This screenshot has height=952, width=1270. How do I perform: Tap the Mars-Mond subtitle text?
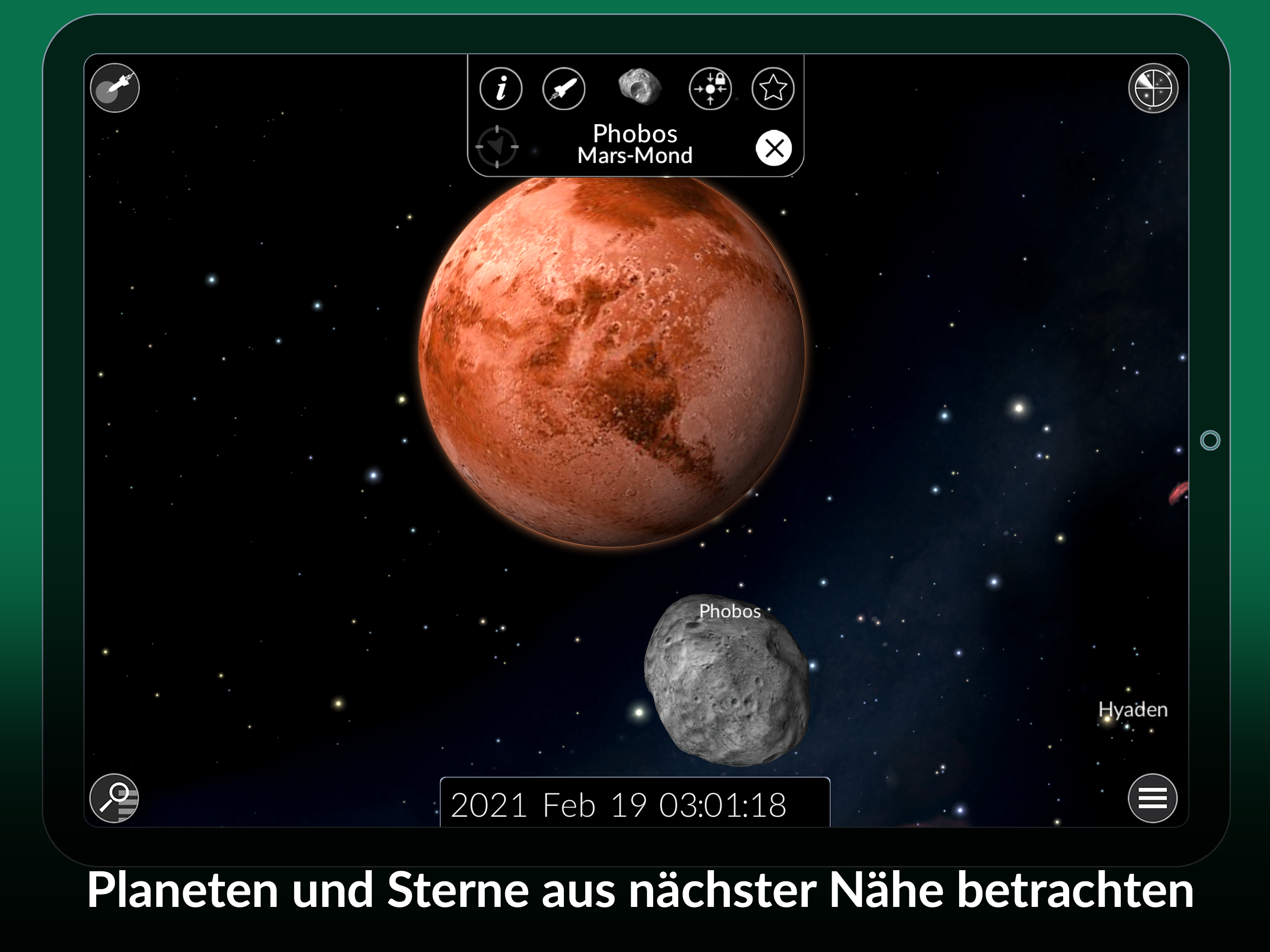(635, 156)
